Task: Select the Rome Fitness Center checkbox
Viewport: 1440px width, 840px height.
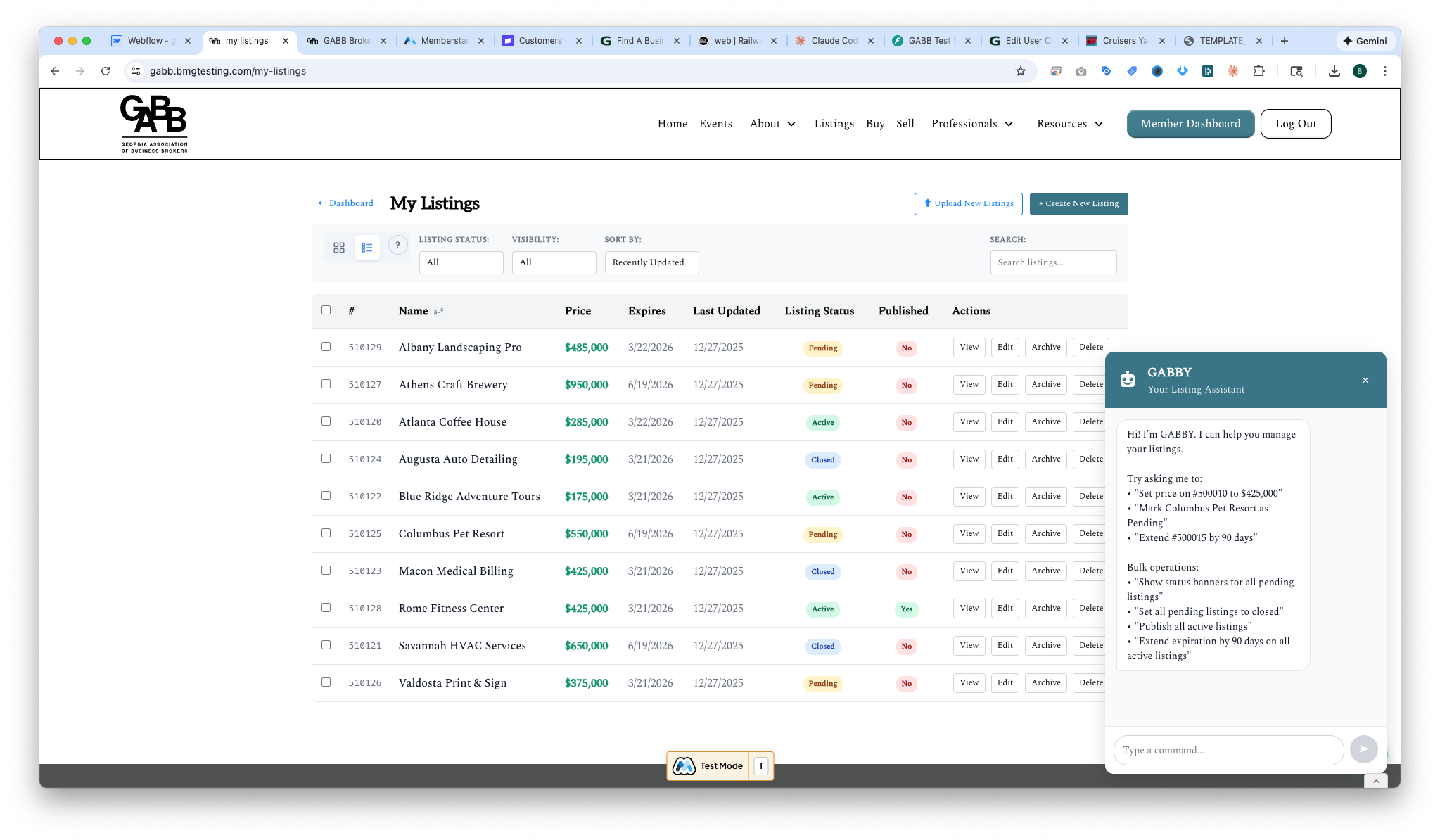Action: pos(326,608)
